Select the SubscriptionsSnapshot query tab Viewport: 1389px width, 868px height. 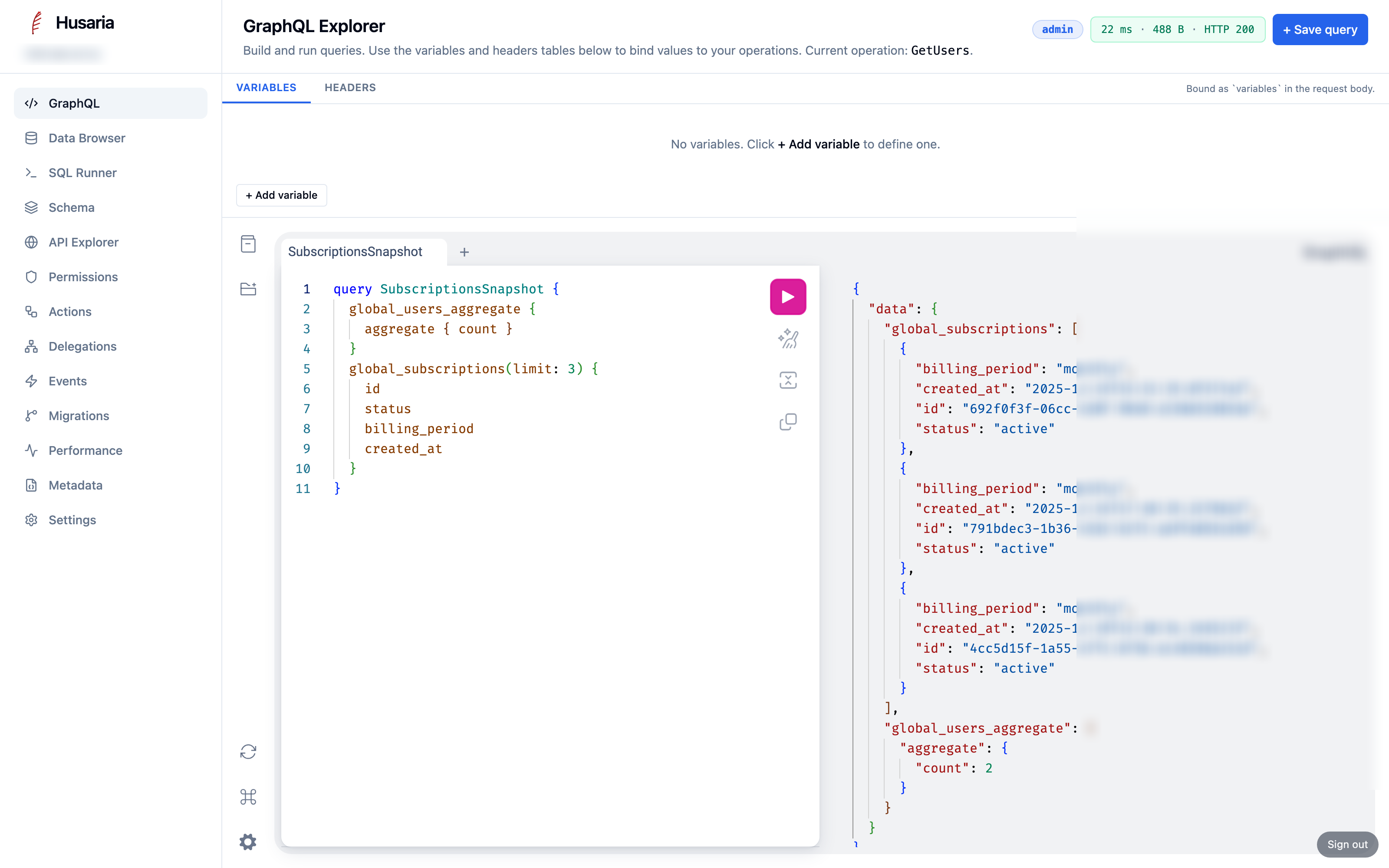(355, 251)
